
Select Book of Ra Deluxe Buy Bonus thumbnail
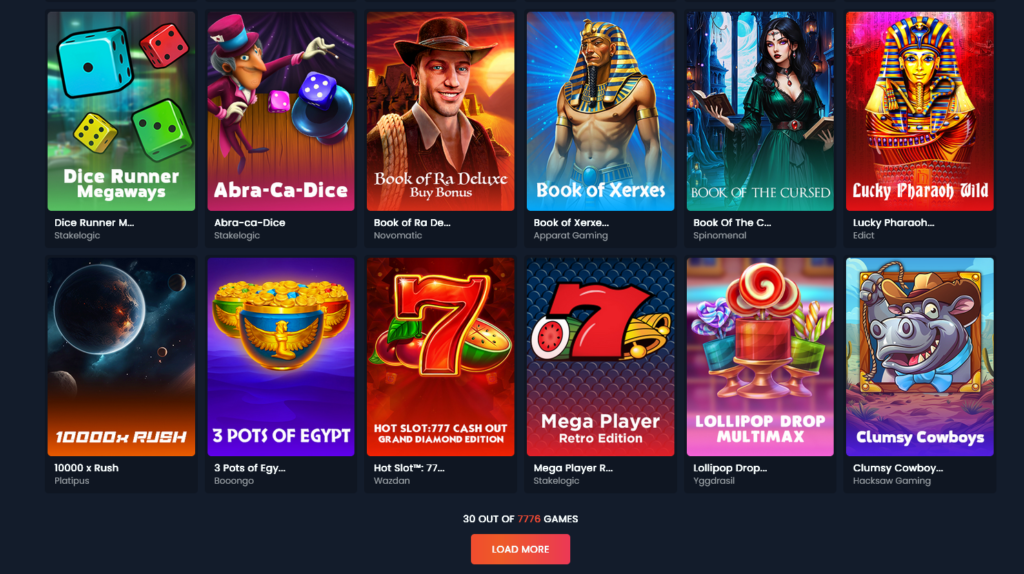(x=440, y=111)
